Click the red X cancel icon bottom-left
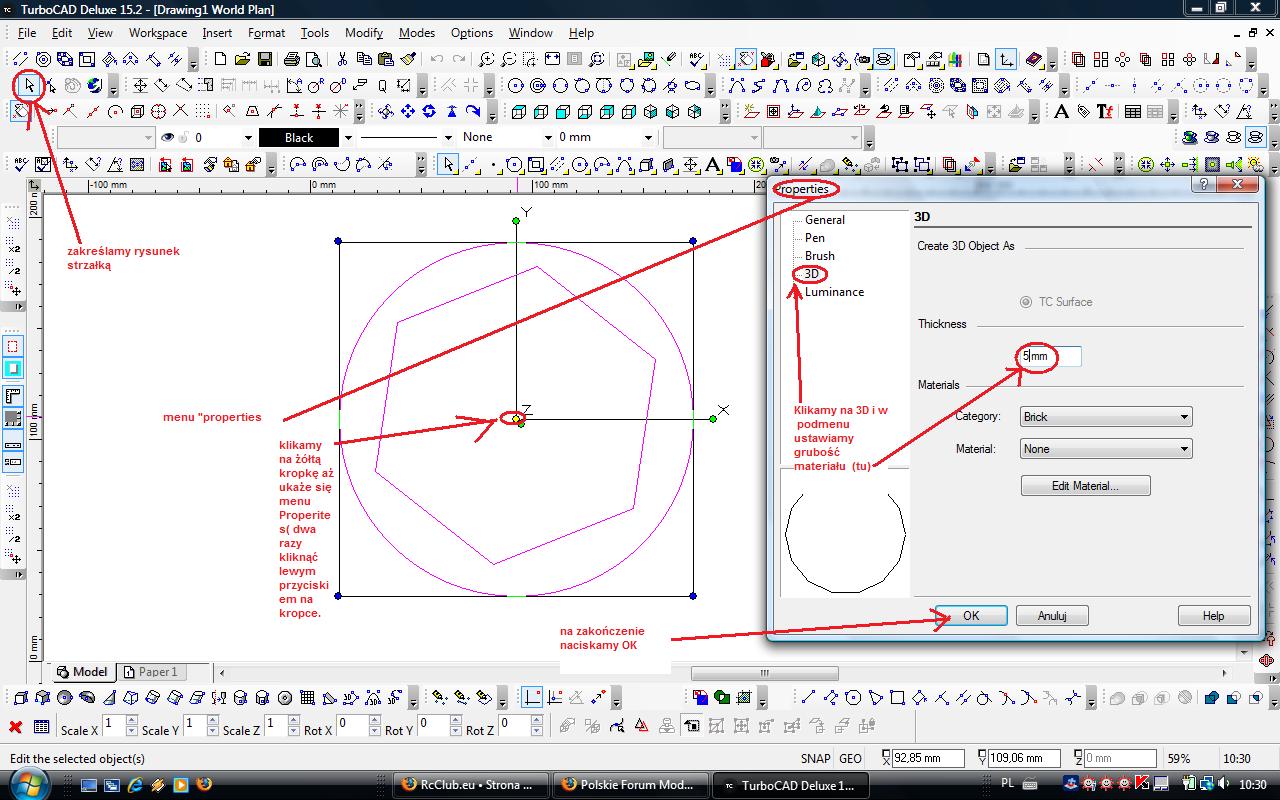Viewport: 1280px width, 800px height. point(15,727)
